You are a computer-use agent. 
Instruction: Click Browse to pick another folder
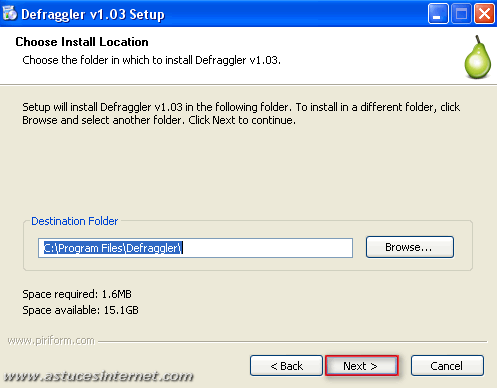410,247
